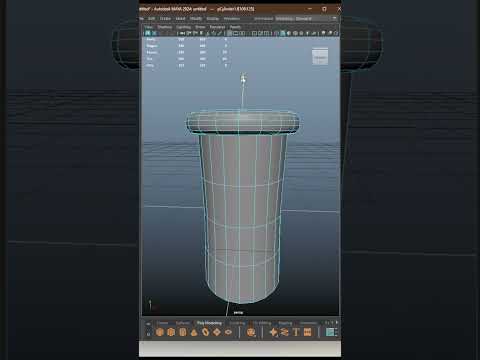Create a polygon sphere from the shelf

pos(160,332)
